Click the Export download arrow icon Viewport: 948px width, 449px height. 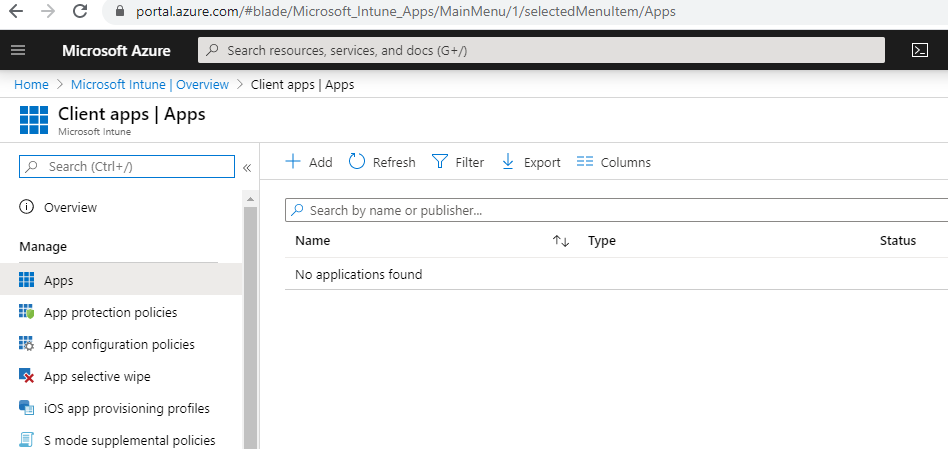[508, 161]
